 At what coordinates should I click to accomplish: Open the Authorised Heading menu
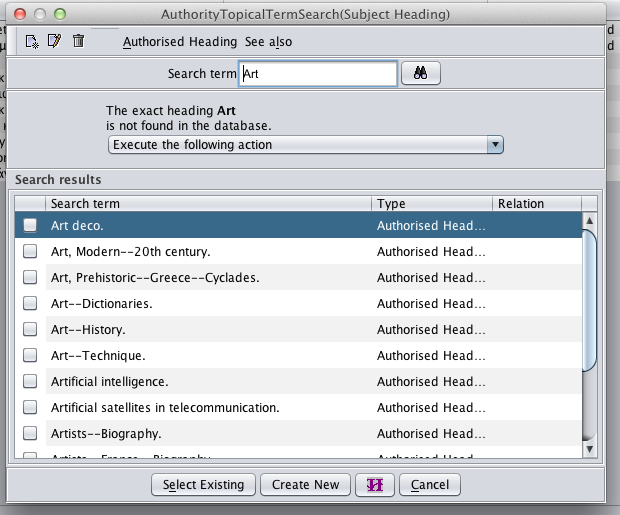coord(180,42)
